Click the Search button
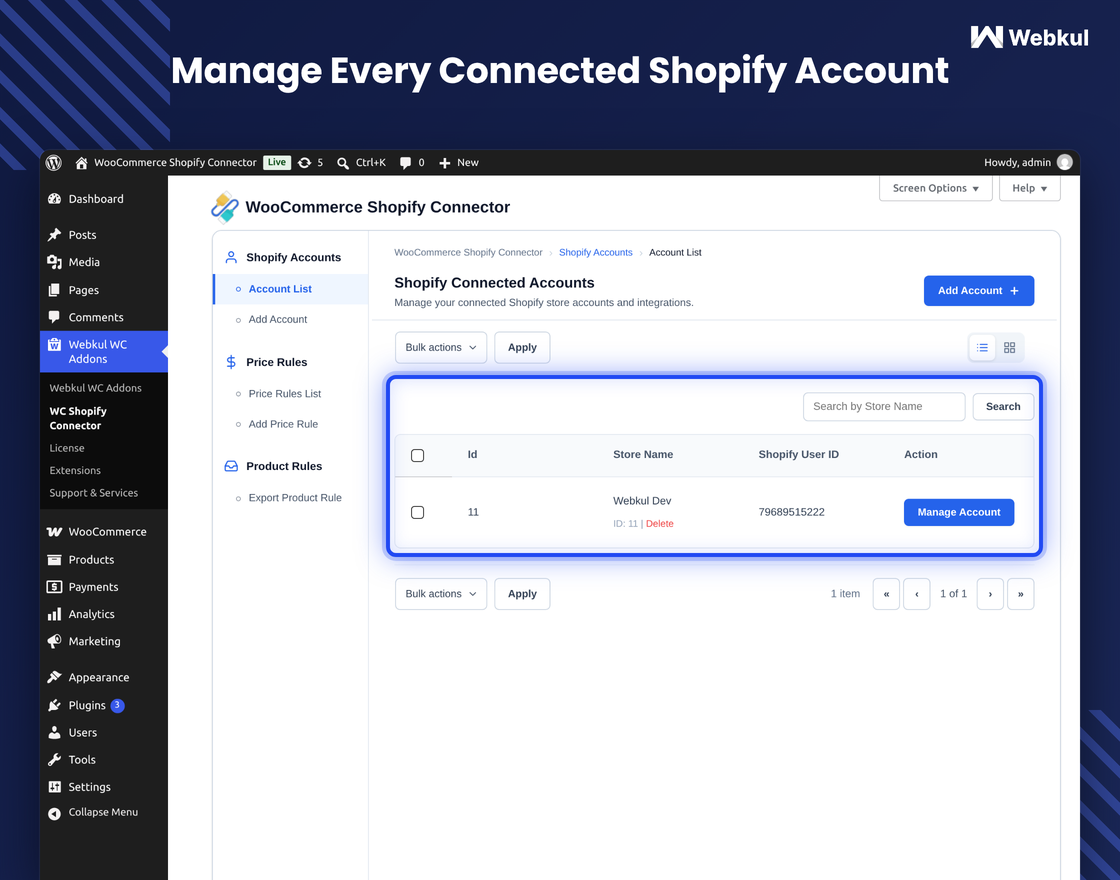 pos(1003,406)
